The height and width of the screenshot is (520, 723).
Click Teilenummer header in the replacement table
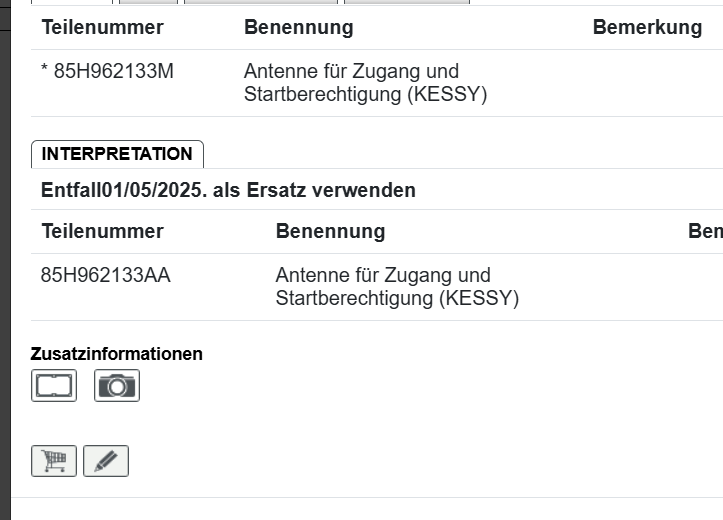(x=102, y=232)
